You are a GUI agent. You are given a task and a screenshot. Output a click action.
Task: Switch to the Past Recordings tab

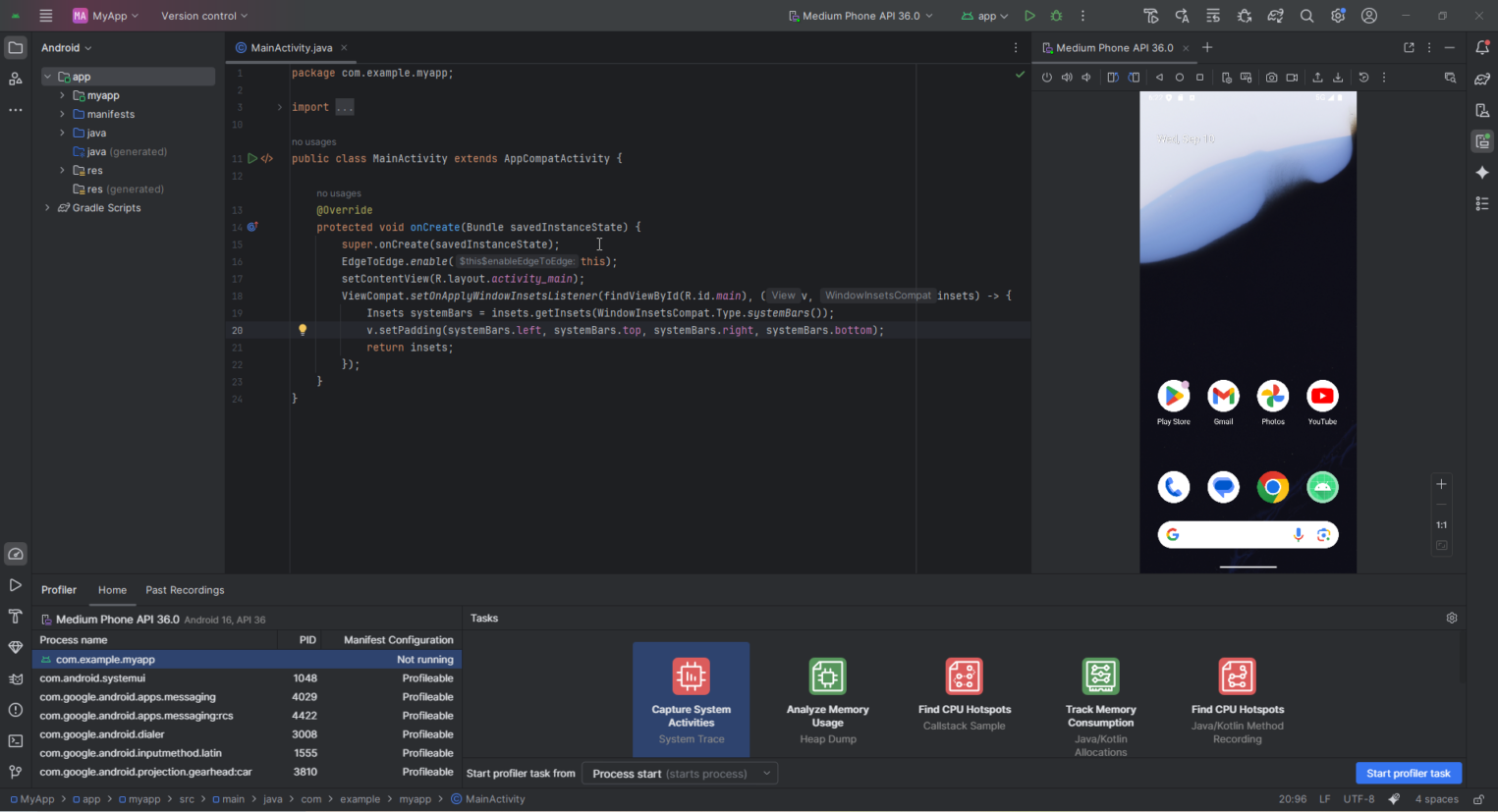click(x=185, y=590)
